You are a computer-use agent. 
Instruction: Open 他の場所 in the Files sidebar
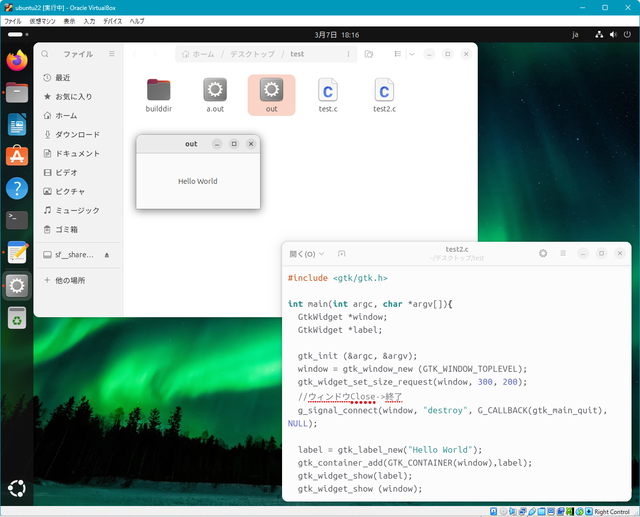click(70, 280)
